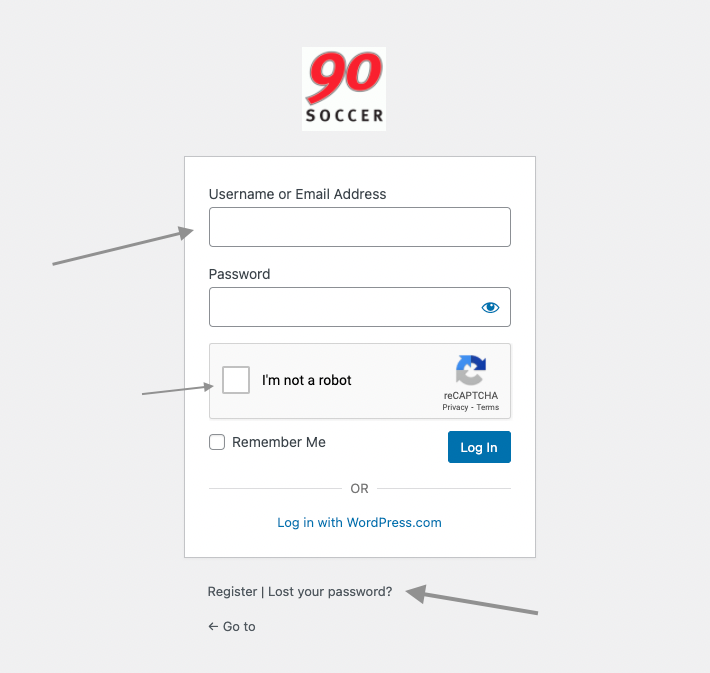This screenshot has width=710, height=673.
Task: Enable the Remember Me checkbox
Action: coord(217,442)
